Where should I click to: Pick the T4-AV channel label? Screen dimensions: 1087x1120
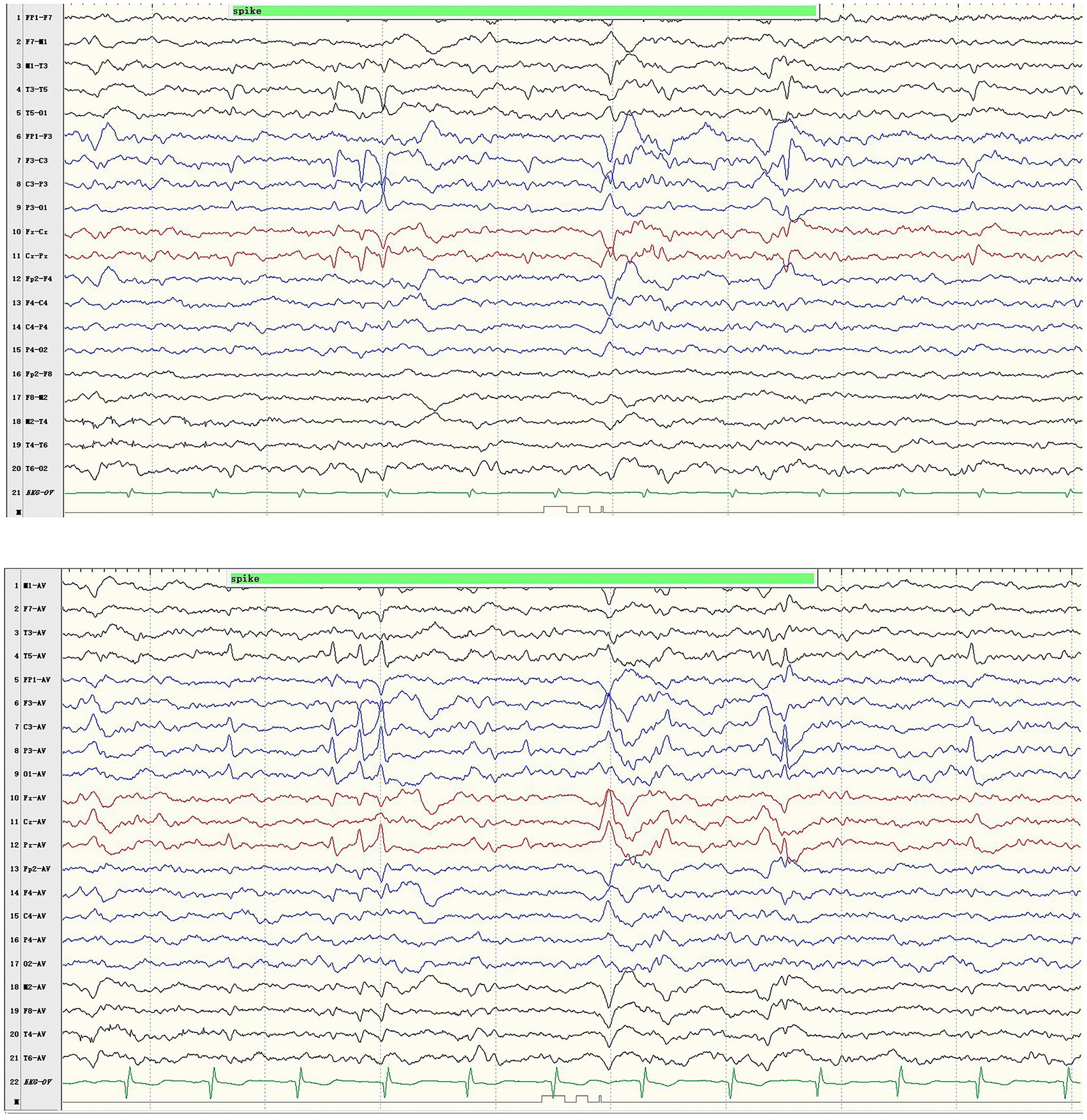pyautogui.click(x=34, y=1034)
